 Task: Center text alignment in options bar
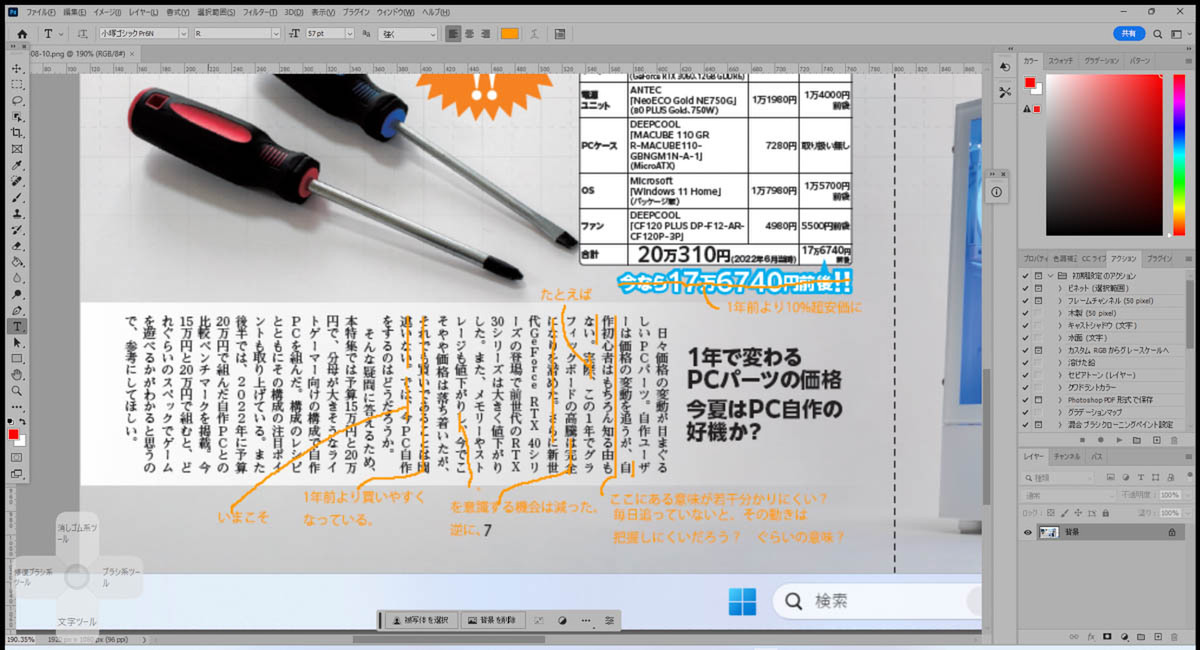(470, 33)
